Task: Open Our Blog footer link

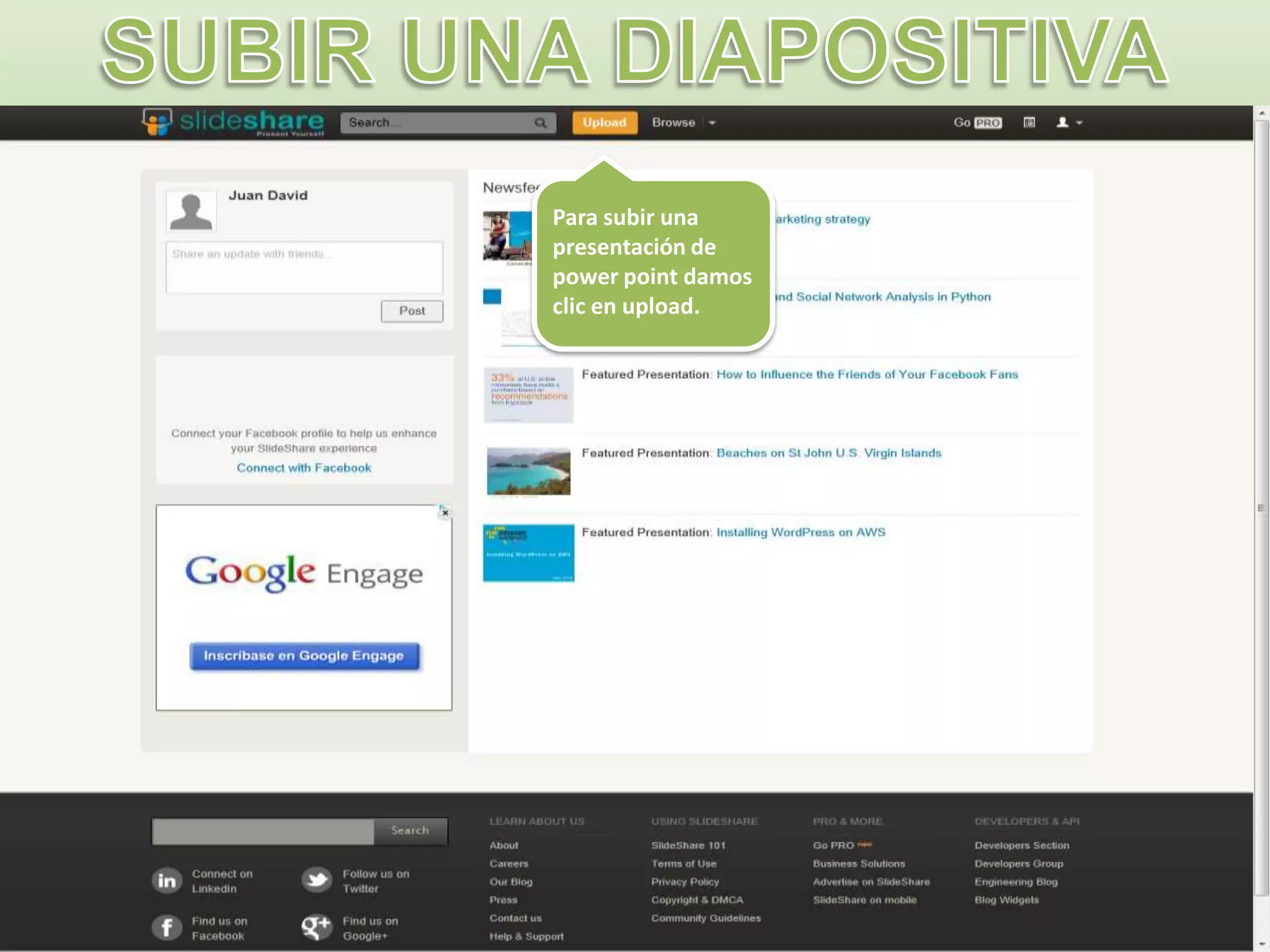Action: (x=511, y=882)
